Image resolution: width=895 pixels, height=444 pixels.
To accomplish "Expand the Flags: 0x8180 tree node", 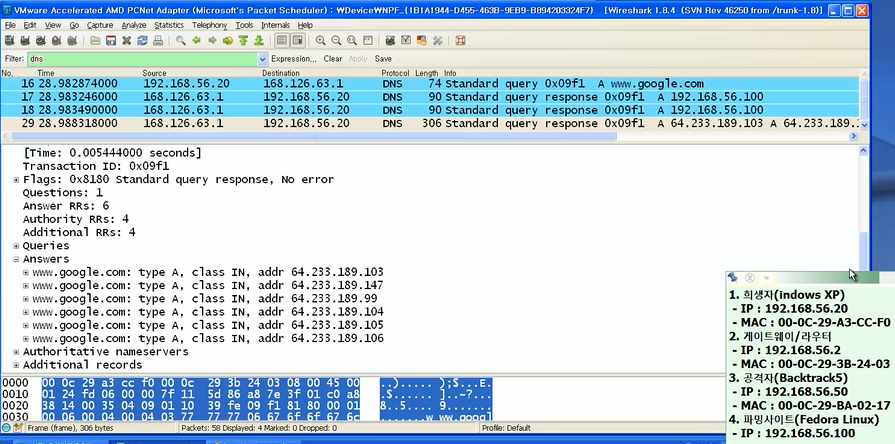I will [x=16, y=180].
